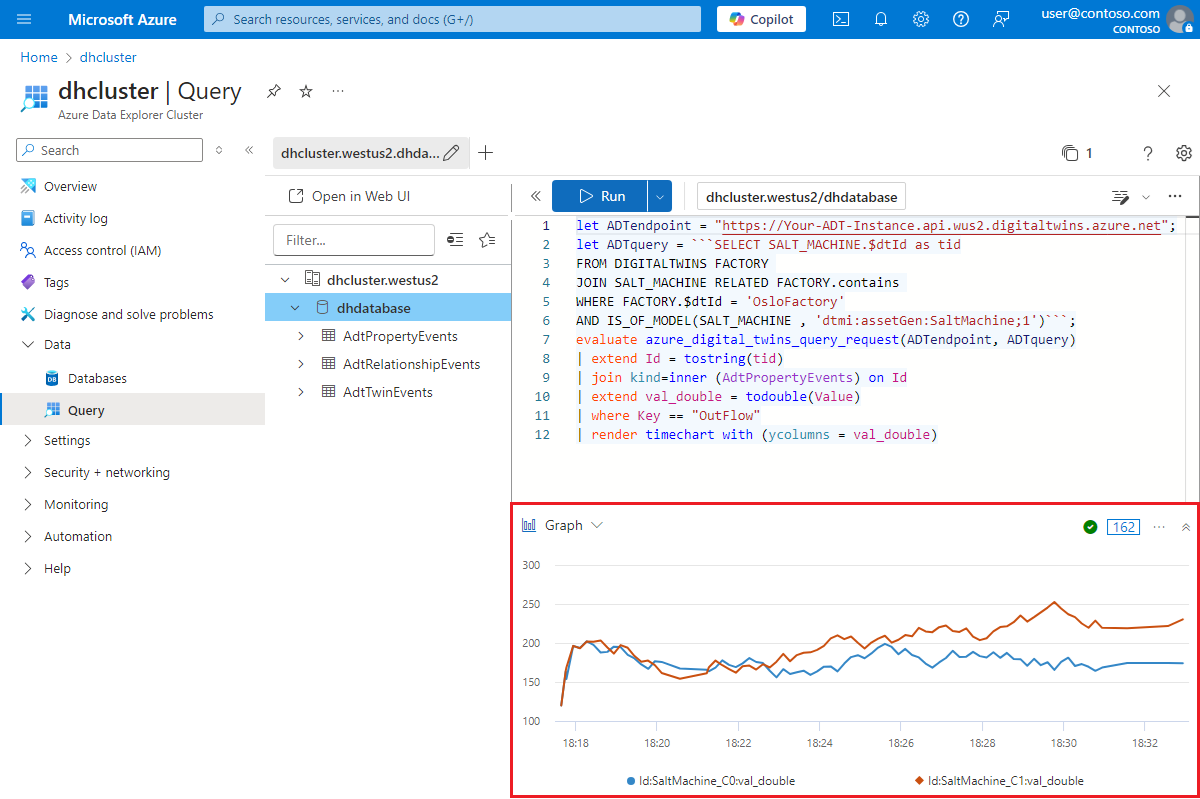Open portal settings gear in top bar
Viewport: 1200px width, 799px height.
(x=921, y=19)
